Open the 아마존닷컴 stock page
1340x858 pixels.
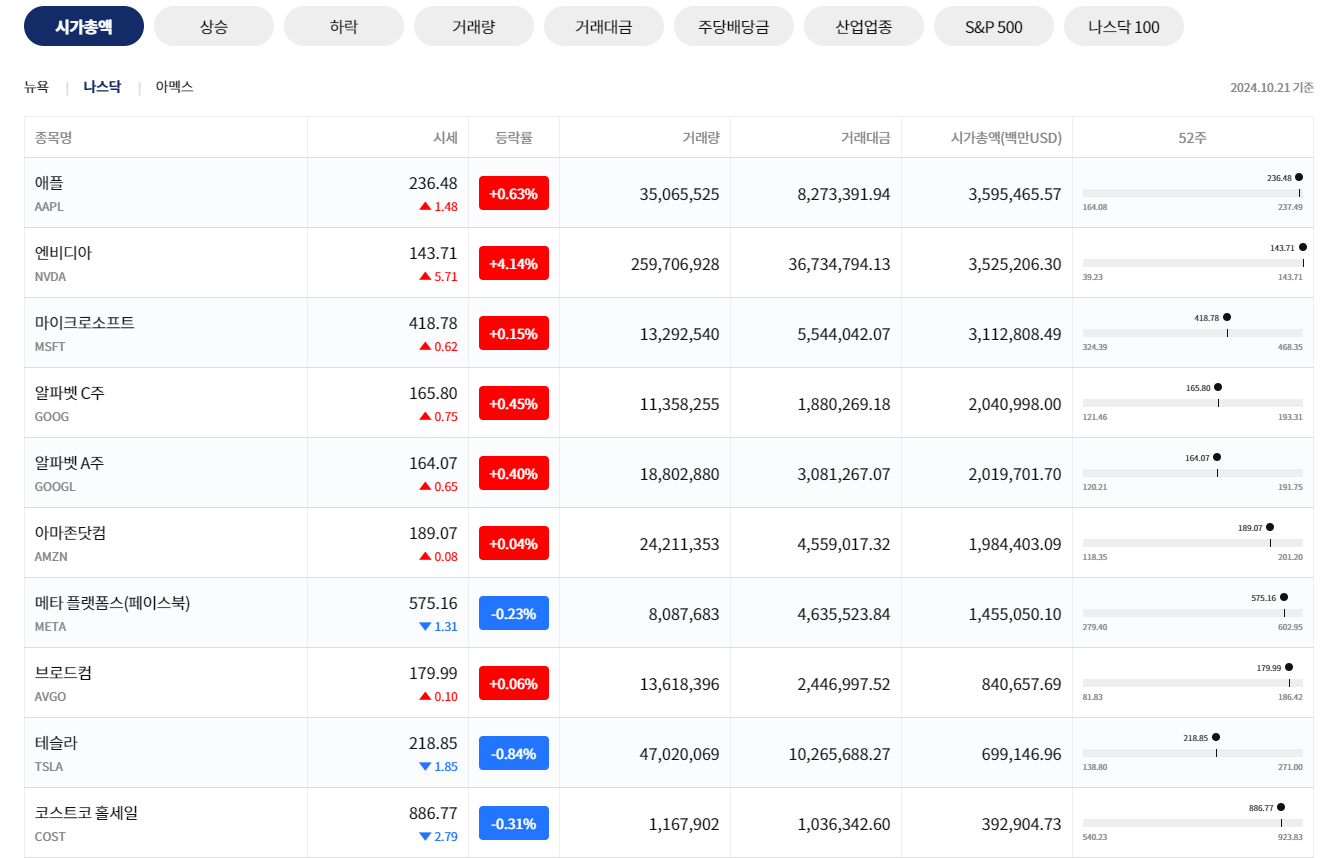click(x=70, y=533)
